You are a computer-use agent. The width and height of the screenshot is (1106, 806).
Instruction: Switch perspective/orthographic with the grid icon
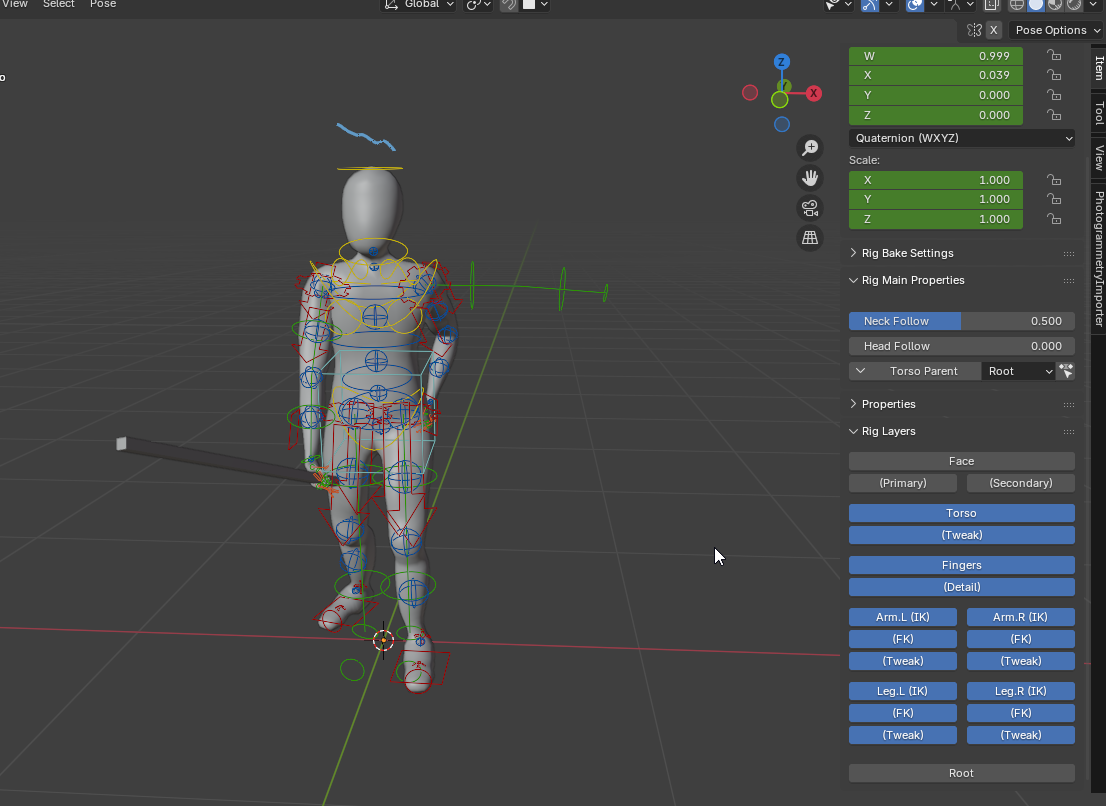coord(810,238)
